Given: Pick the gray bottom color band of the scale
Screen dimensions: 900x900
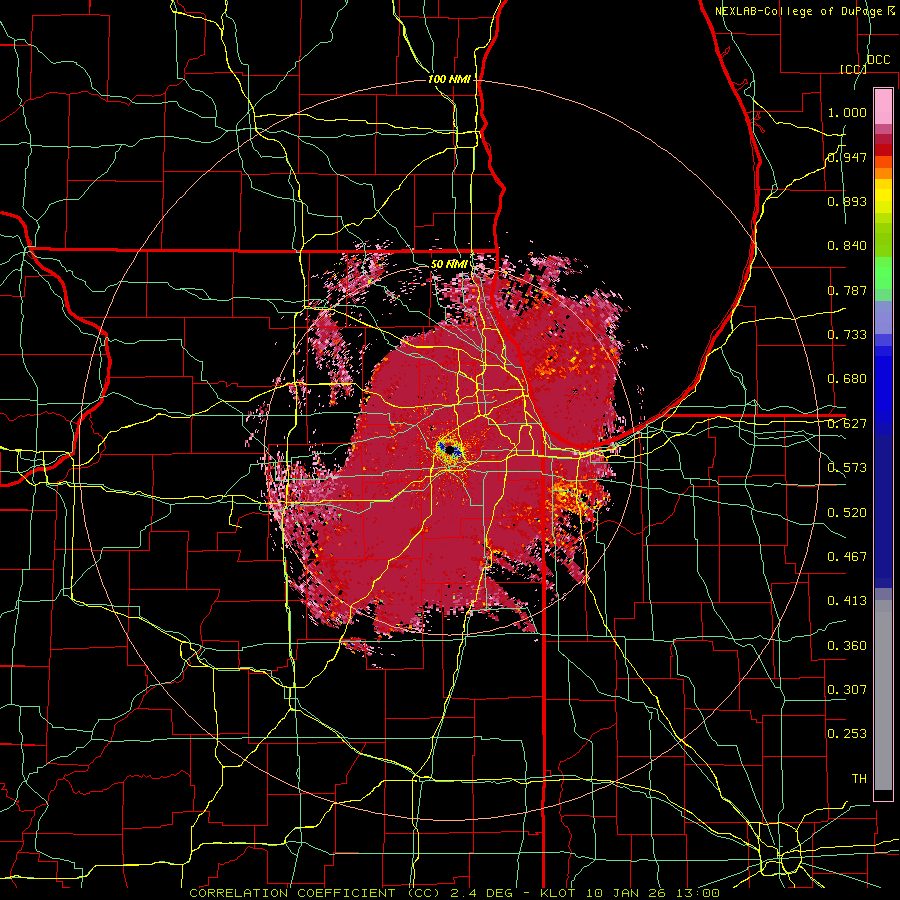Looking at the screenshot, I should pyautogui.click(x=883, y=695).
